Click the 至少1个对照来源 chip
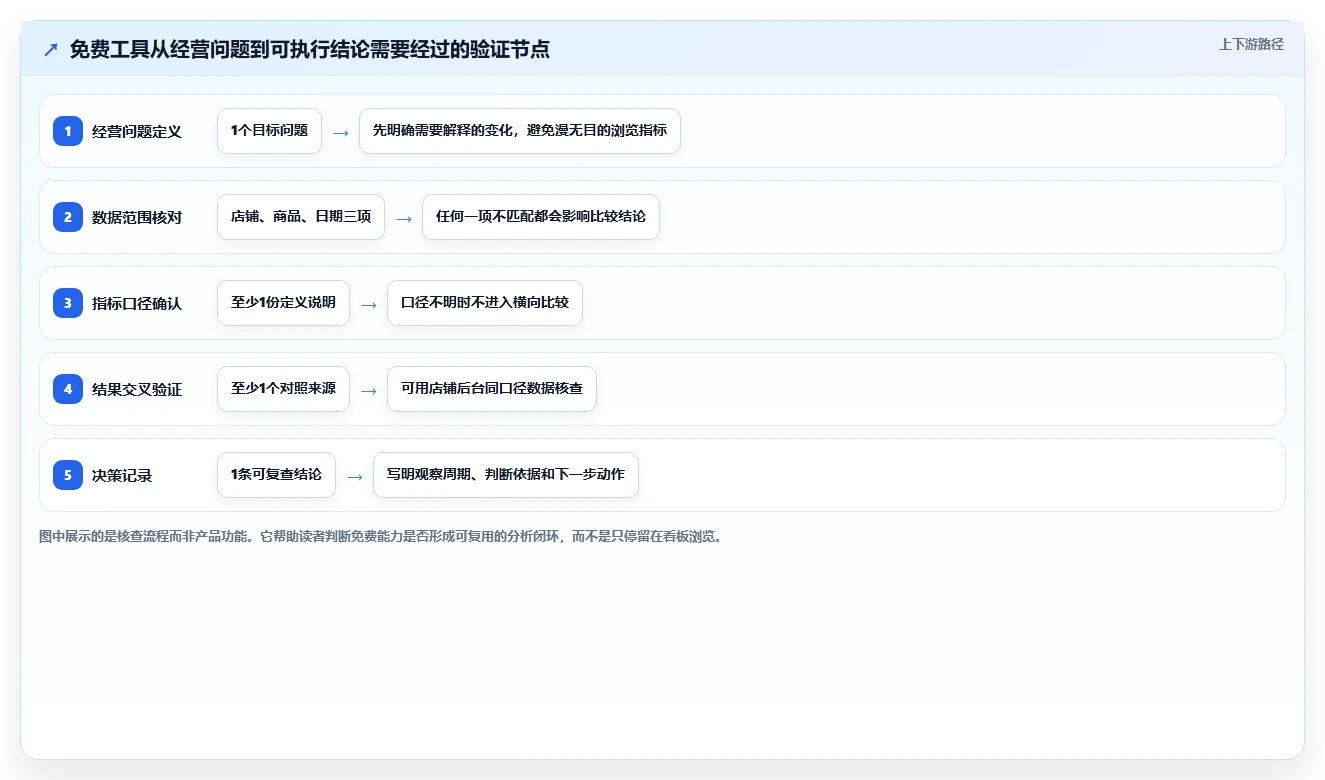This screenshot has height=780, width=1325. (283, 389)
